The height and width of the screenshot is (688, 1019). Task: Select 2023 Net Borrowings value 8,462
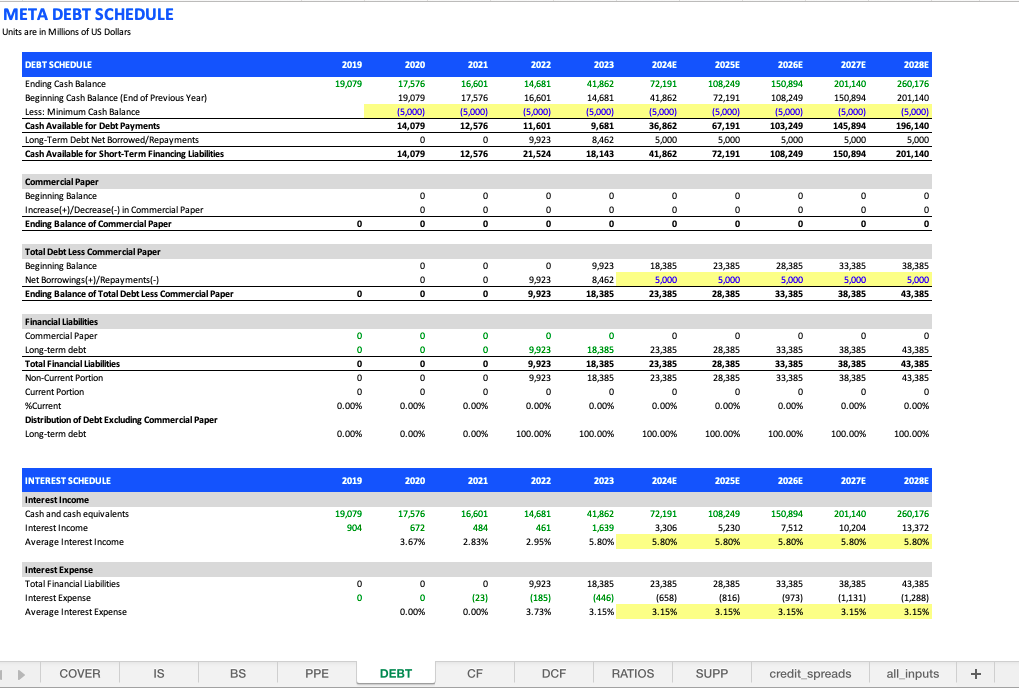point(602,280)
